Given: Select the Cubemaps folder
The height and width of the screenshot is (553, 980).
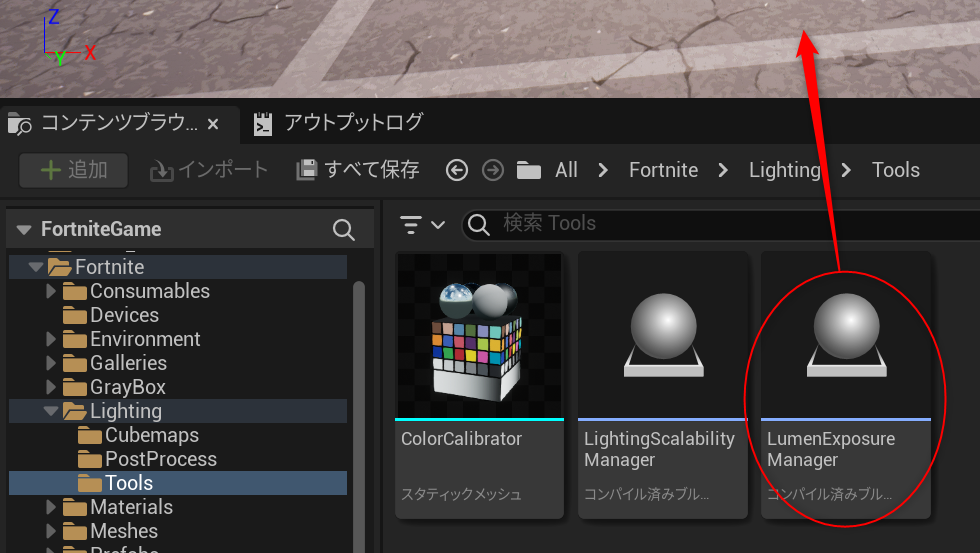Looking at the screenshot, I should pyautogui.click(x=152, y=435).
